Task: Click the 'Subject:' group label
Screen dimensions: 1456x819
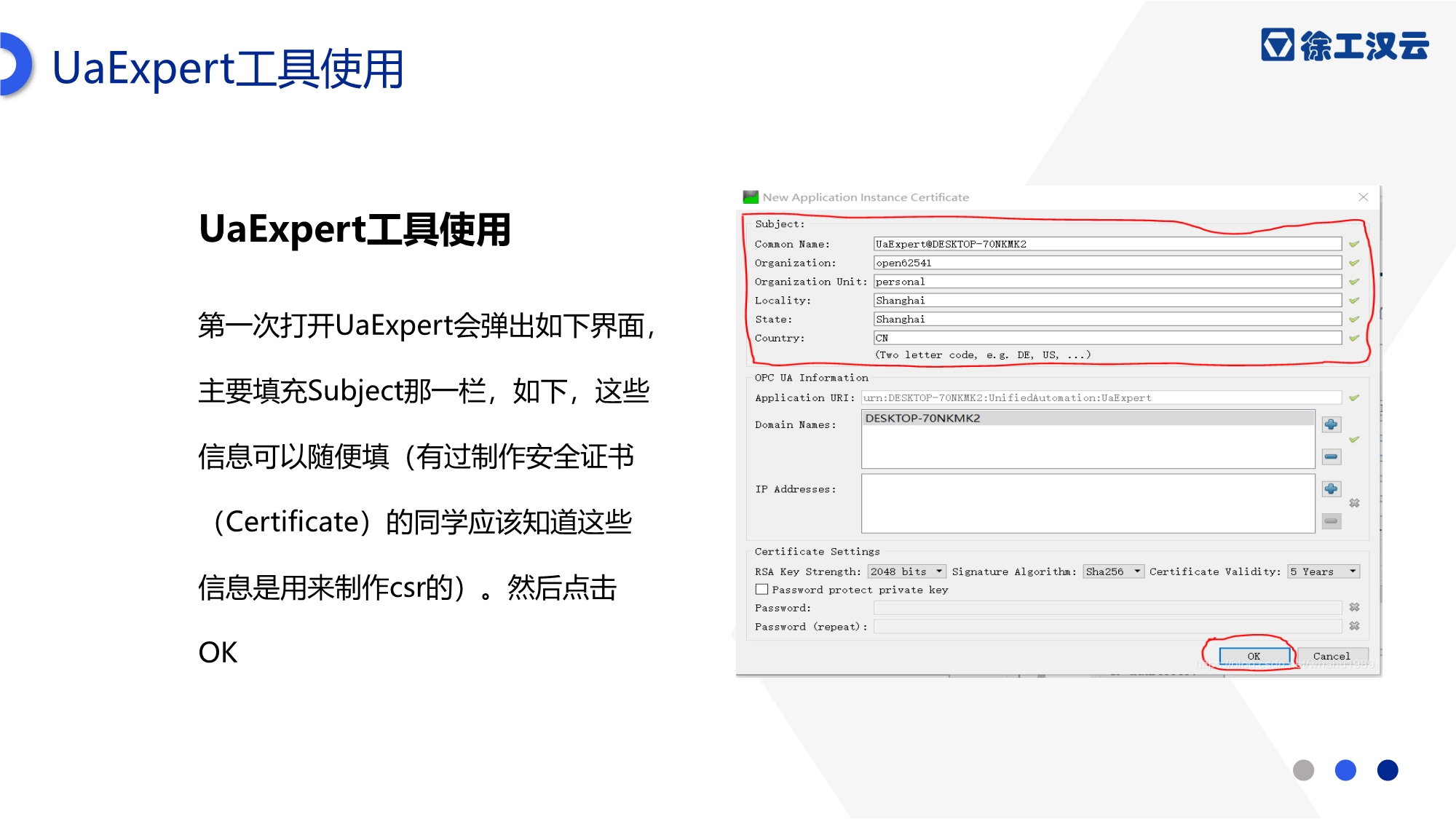Action: (x=780, y=224)
